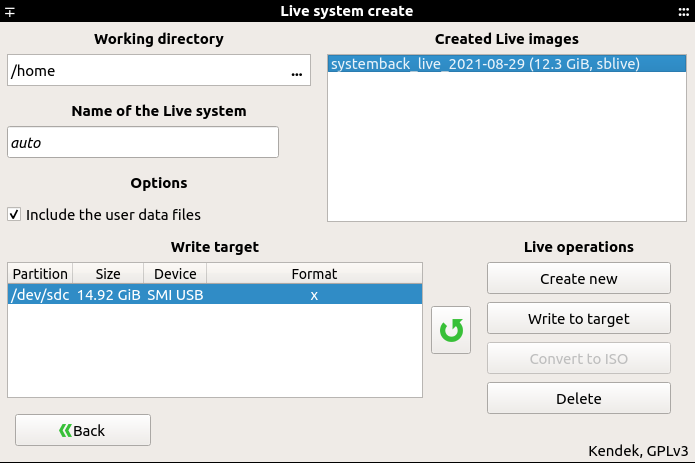This screenshot has height=463, width=695.
Task: Click the Write to target button
Action: 578,319
